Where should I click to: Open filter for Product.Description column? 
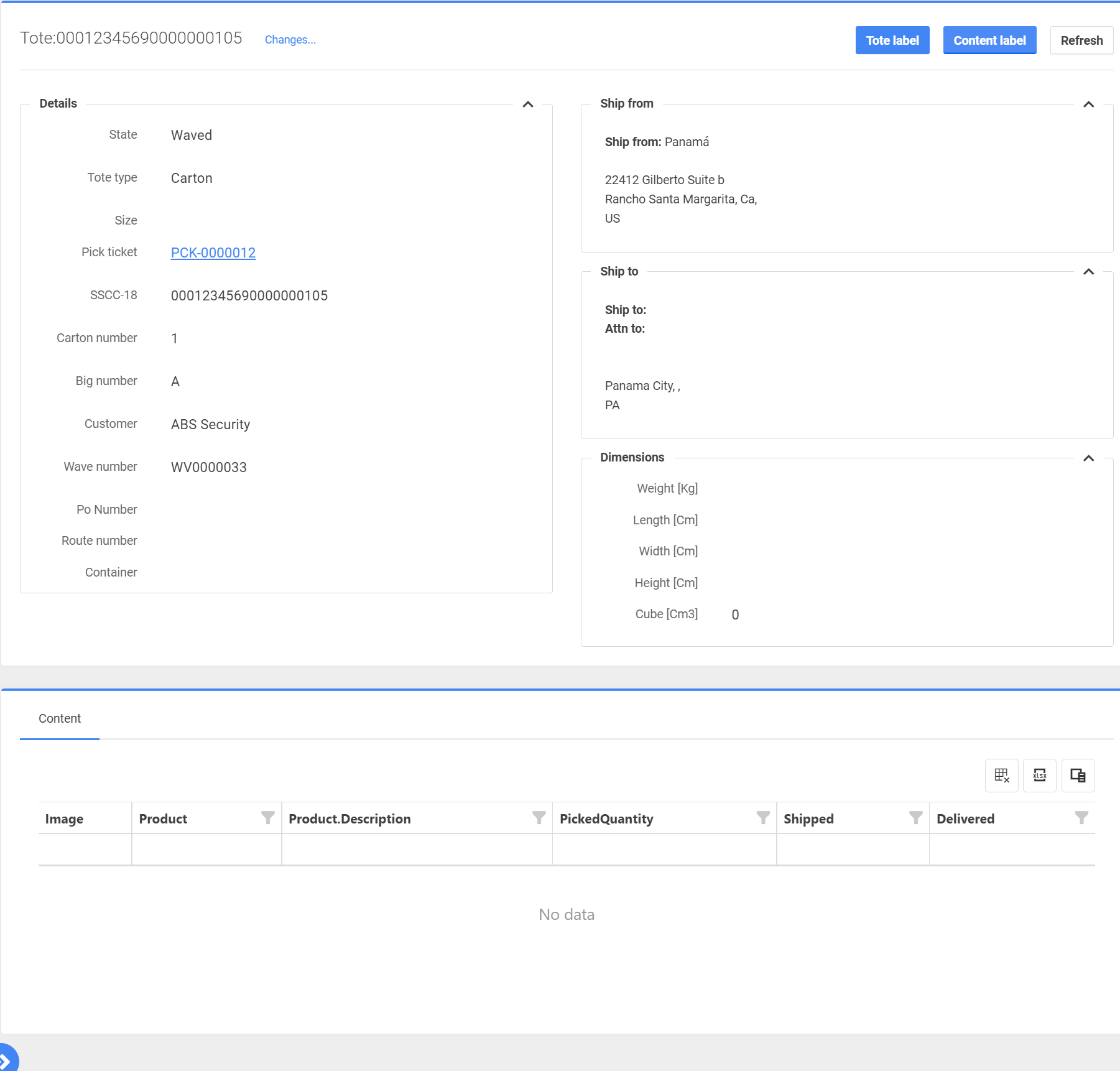539,818
